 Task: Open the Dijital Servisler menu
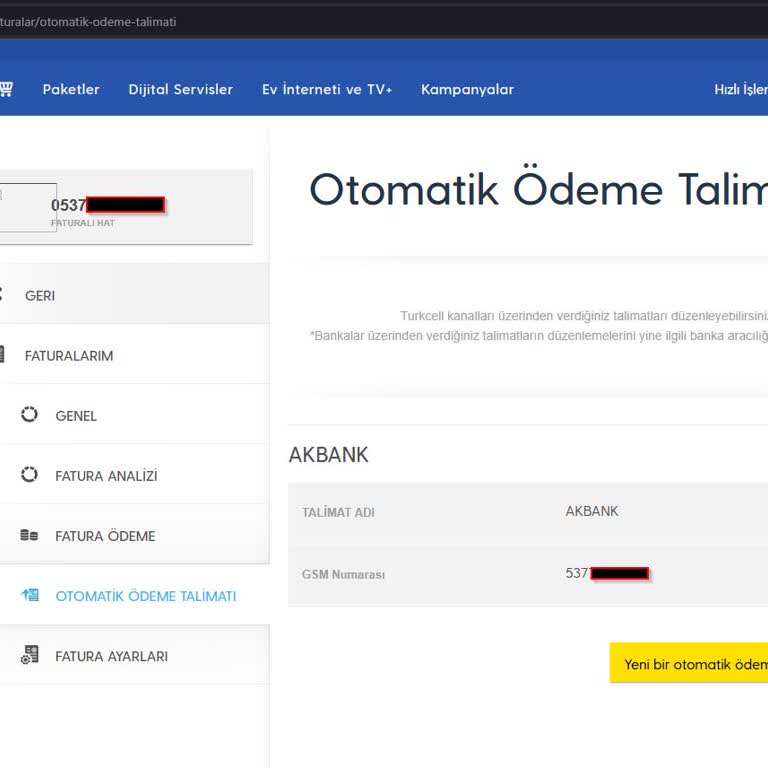(x=180, y=89)
